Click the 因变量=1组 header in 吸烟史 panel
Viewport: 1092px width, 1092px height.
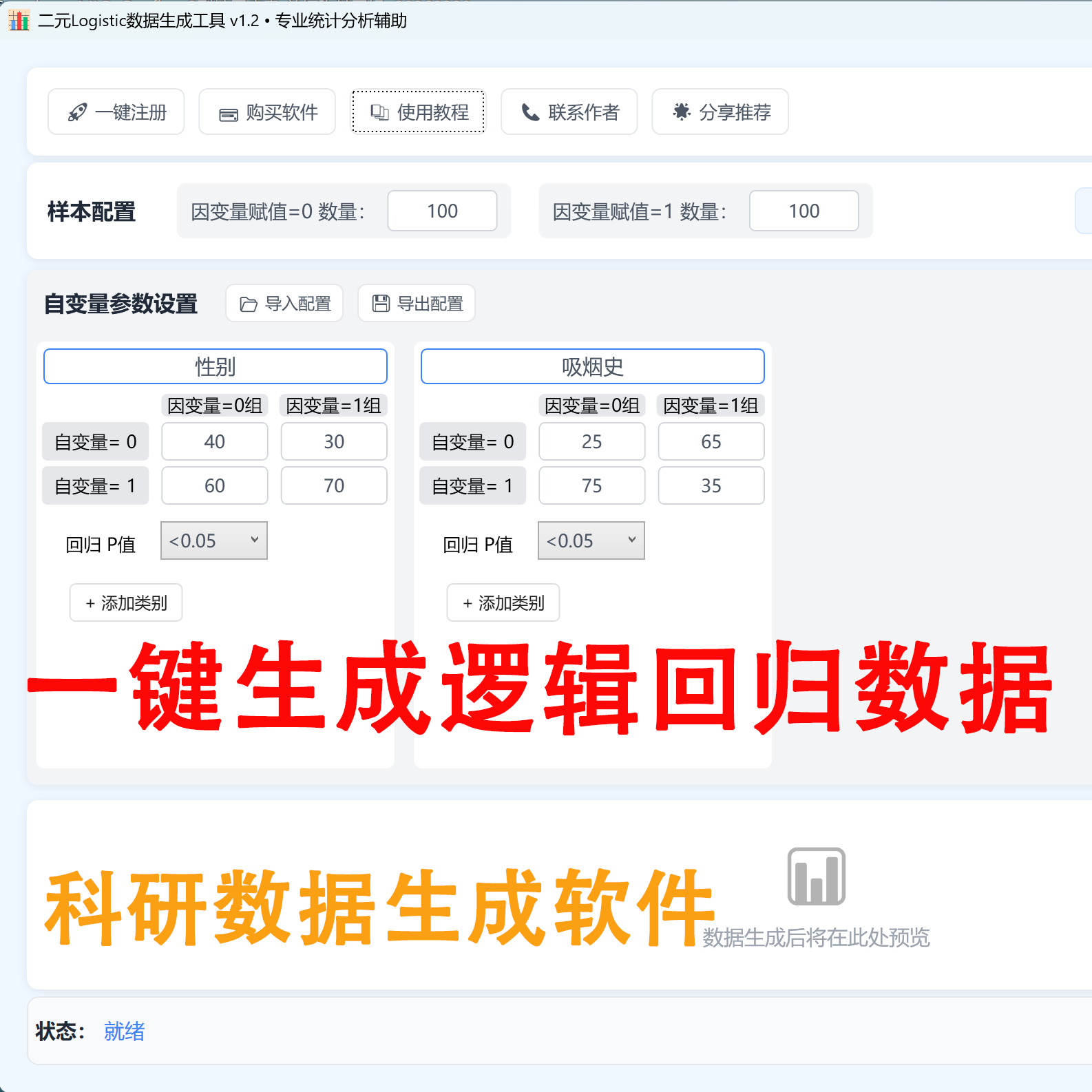711,406
